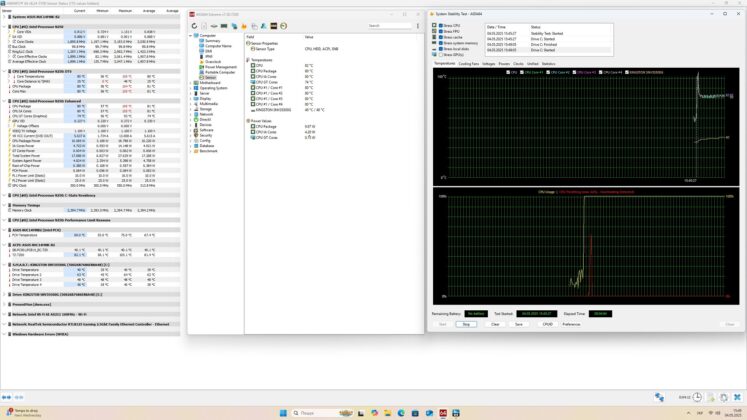Click the HWiNFO blue X close sensors icon
The image size is (747, 420).
pyautogui.click(x=737, y=397)
